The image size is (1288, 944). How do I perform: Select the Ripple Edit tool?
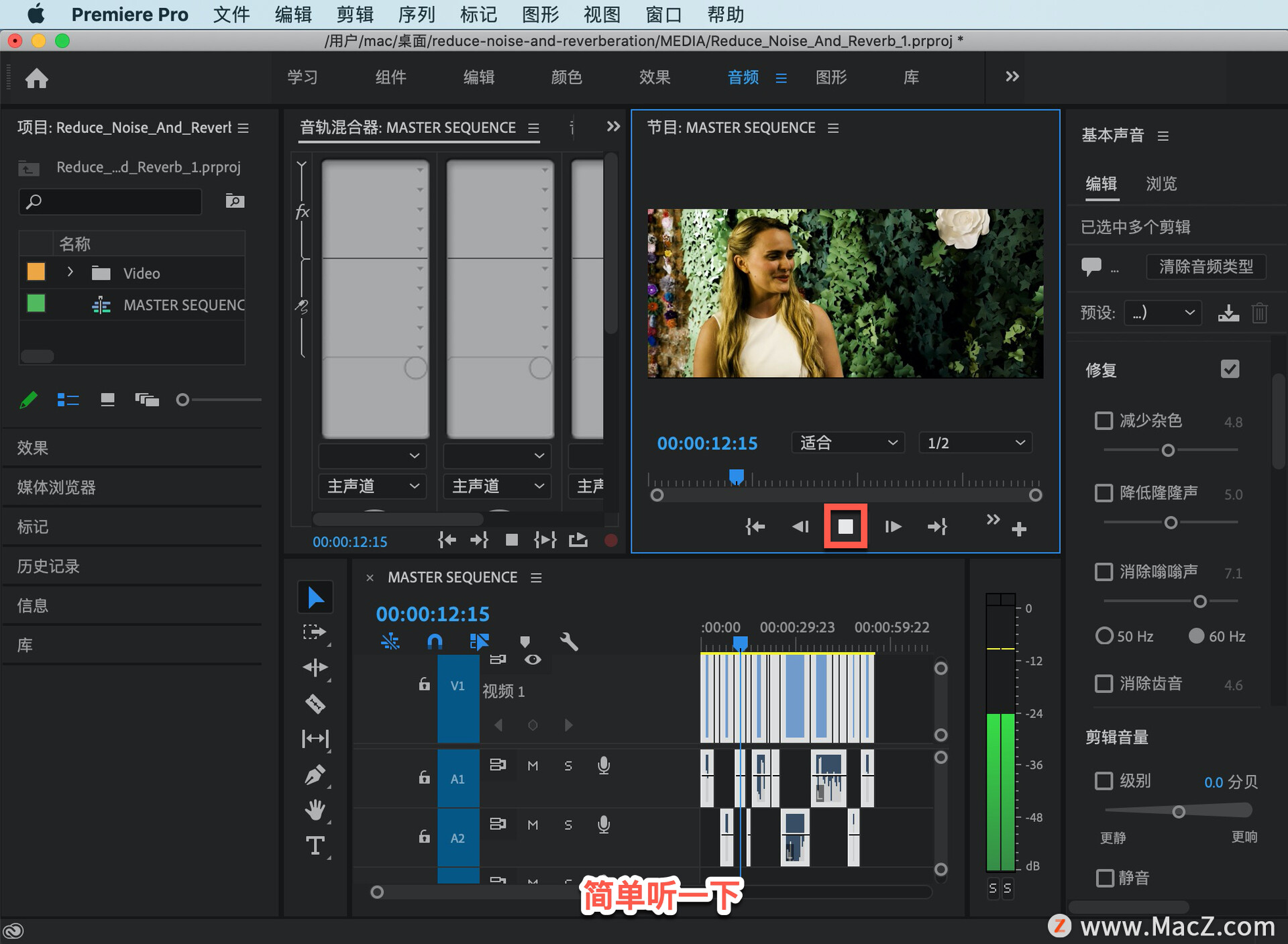click(315, 668)
